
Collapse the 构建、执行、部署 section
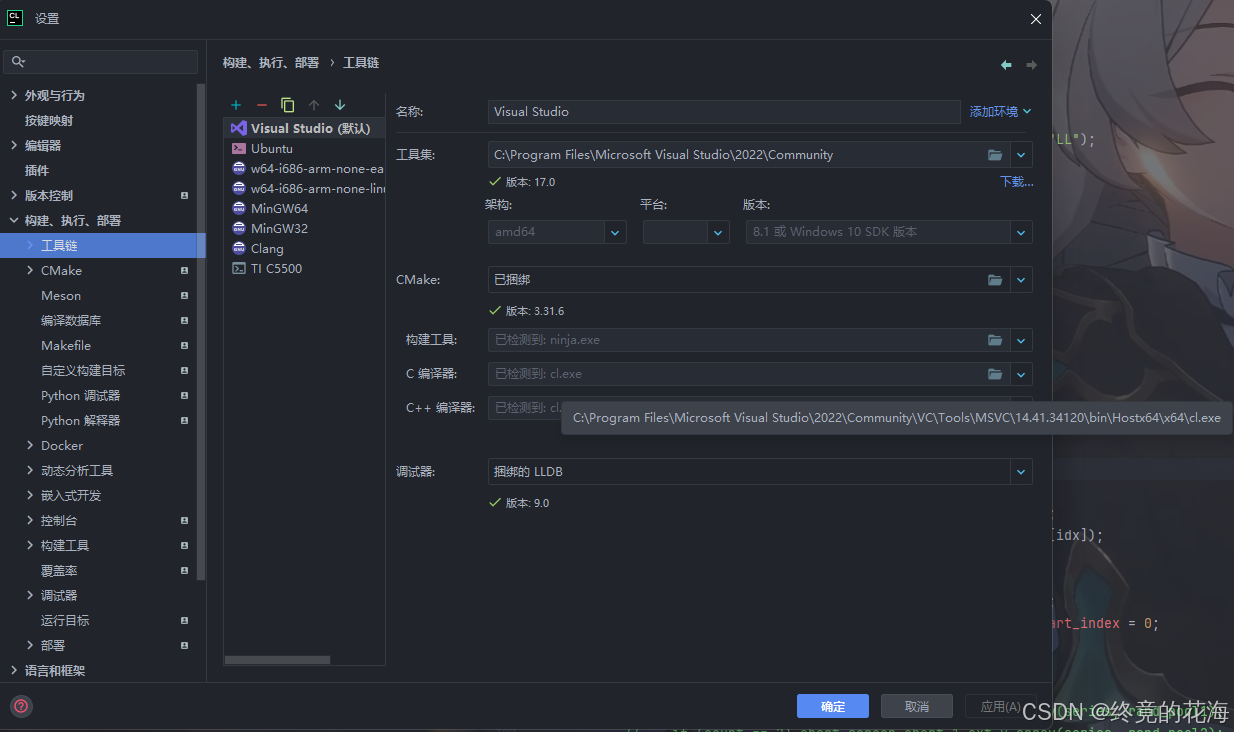point(14,220)
